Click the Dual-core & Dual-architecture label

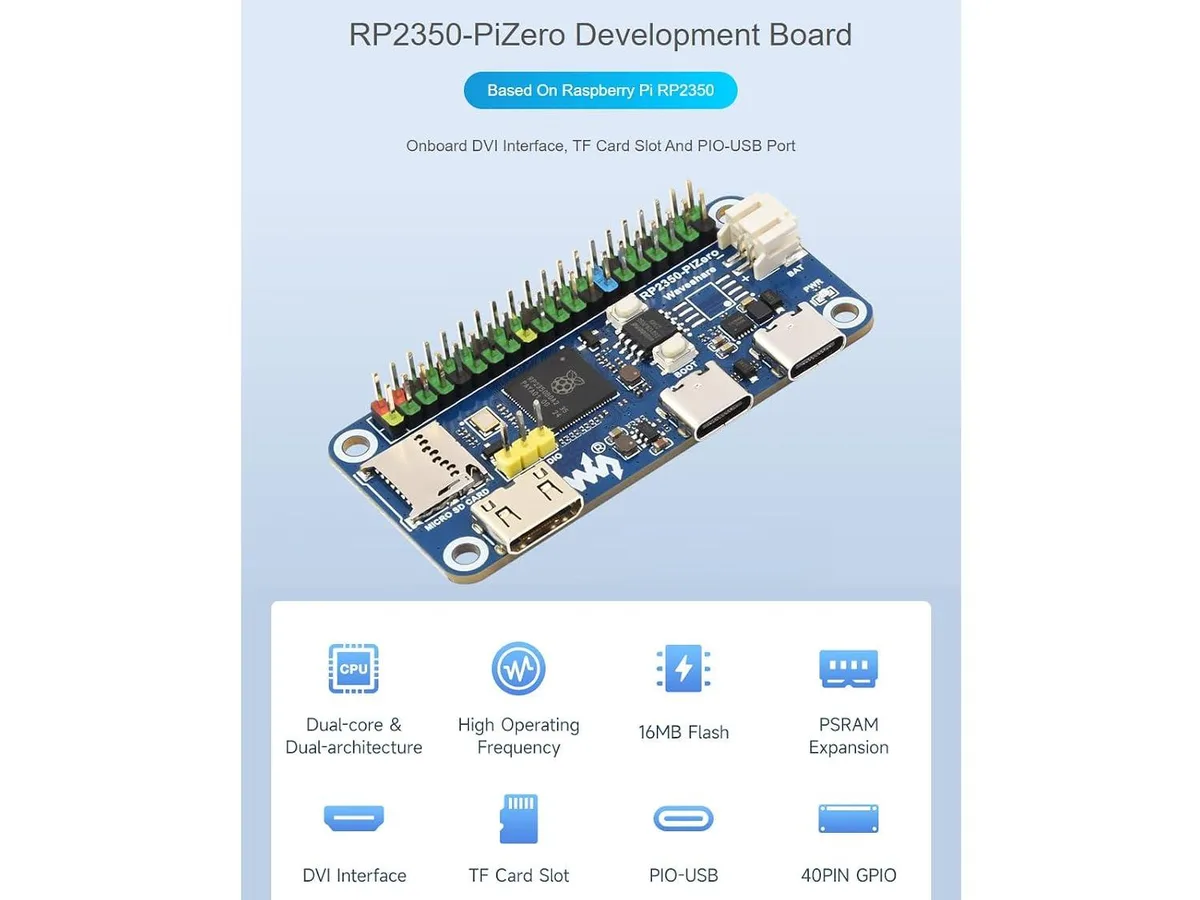coord(354,736)
